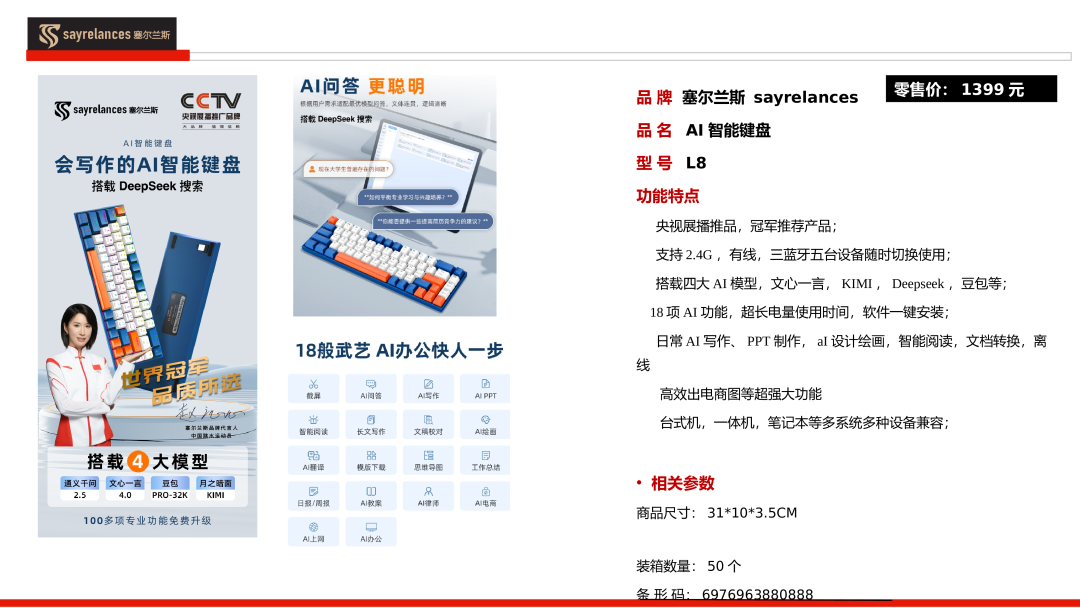The width and height of the screenshot is (1080, 608).
Task: Click the spokesperson photo on poster
Action: (x=87, y=375)
